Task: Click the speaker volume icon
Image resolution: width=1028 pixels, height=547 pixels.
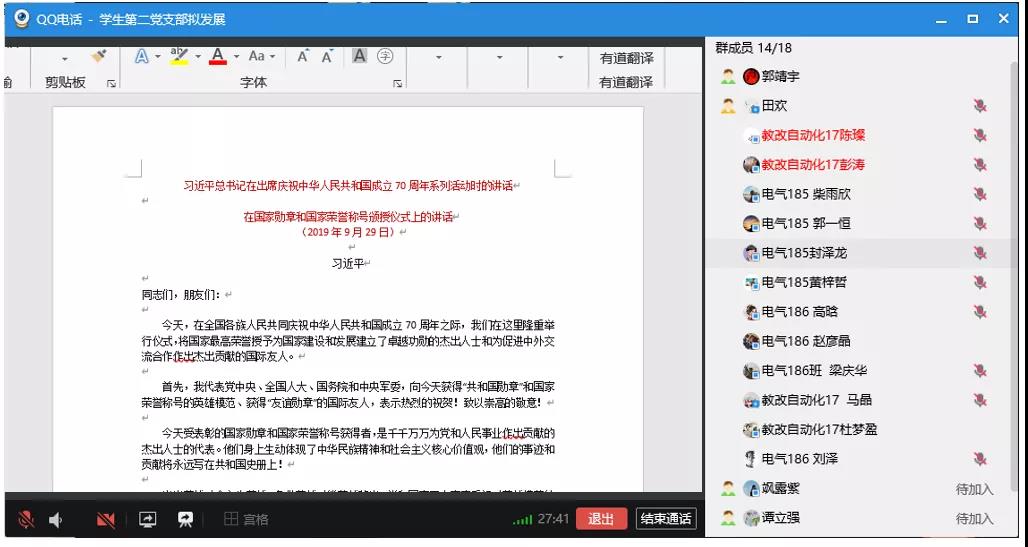Action: [x=57, y=519]
